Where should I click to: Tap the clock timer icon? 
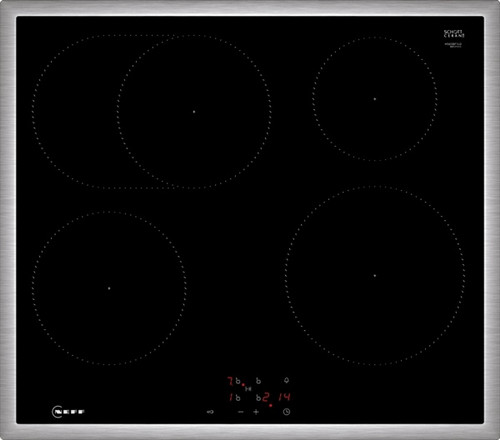pos(286,412)
